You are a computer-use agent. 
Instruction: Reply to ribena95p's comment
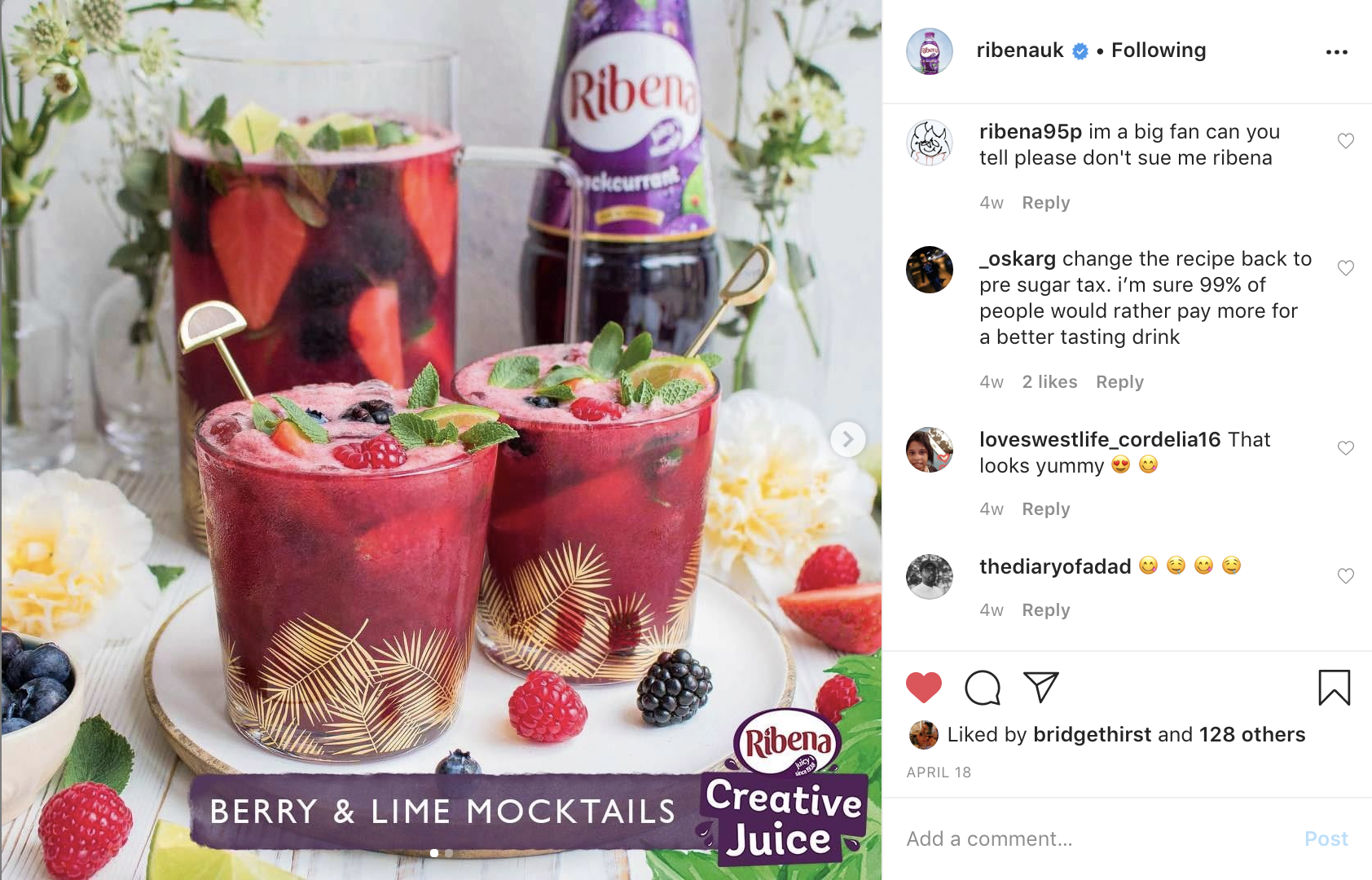pos(1046,203)
